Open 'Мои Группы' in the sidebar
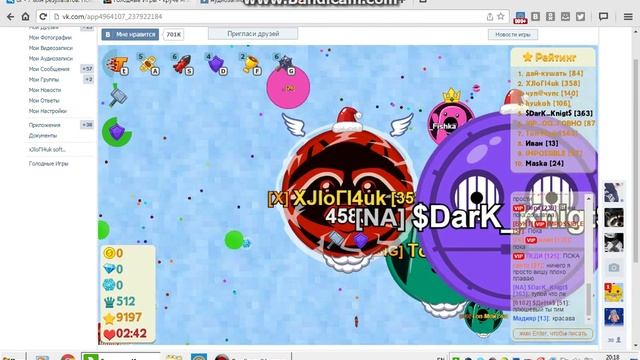 (44, 80)
